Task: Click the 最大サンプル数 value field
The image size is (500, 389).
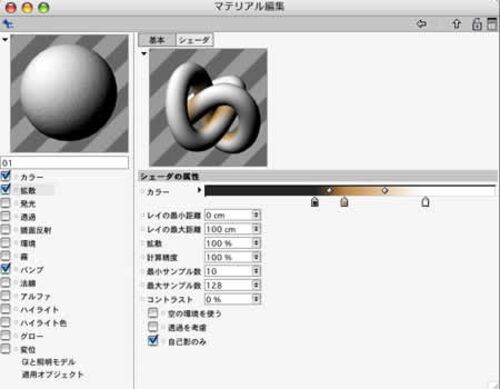Action: coord(228,285)
